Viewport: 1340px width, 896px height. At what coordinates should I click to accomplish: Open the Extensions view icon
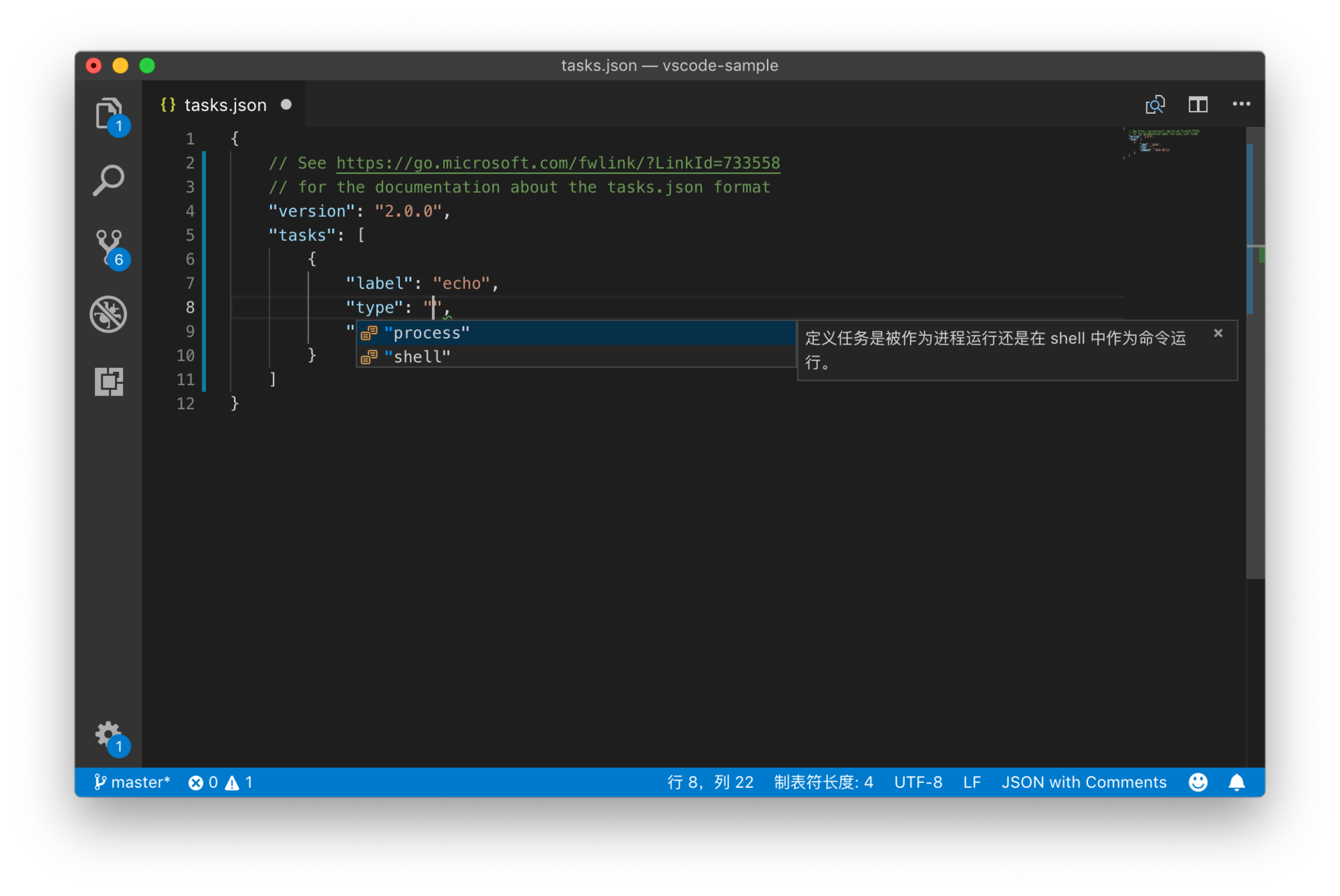coord(108,381)
